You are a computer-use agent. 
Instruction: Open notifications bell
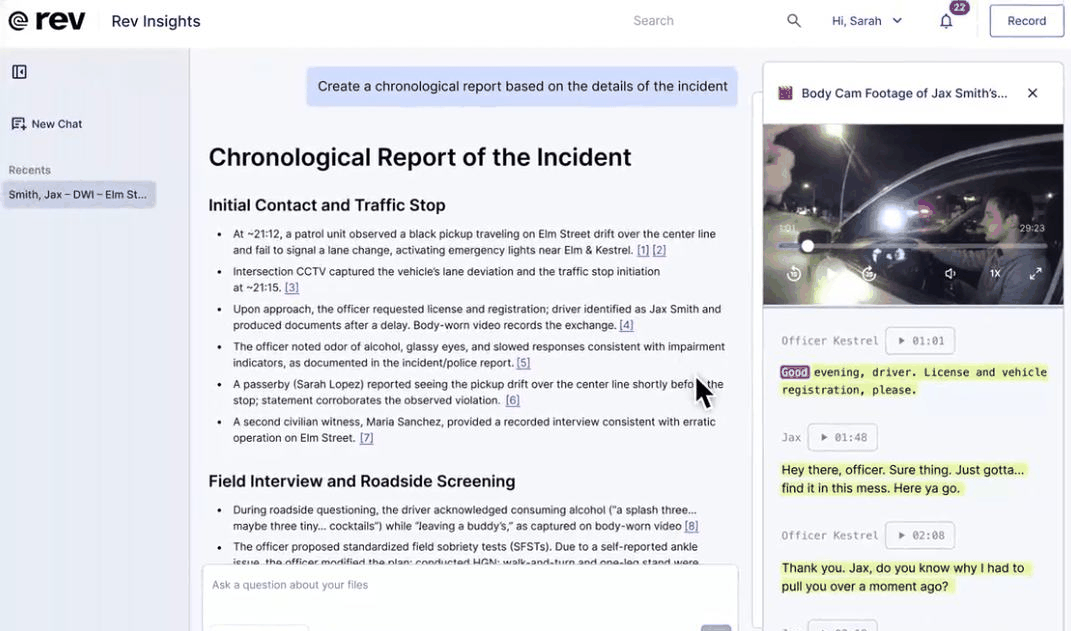946,21
